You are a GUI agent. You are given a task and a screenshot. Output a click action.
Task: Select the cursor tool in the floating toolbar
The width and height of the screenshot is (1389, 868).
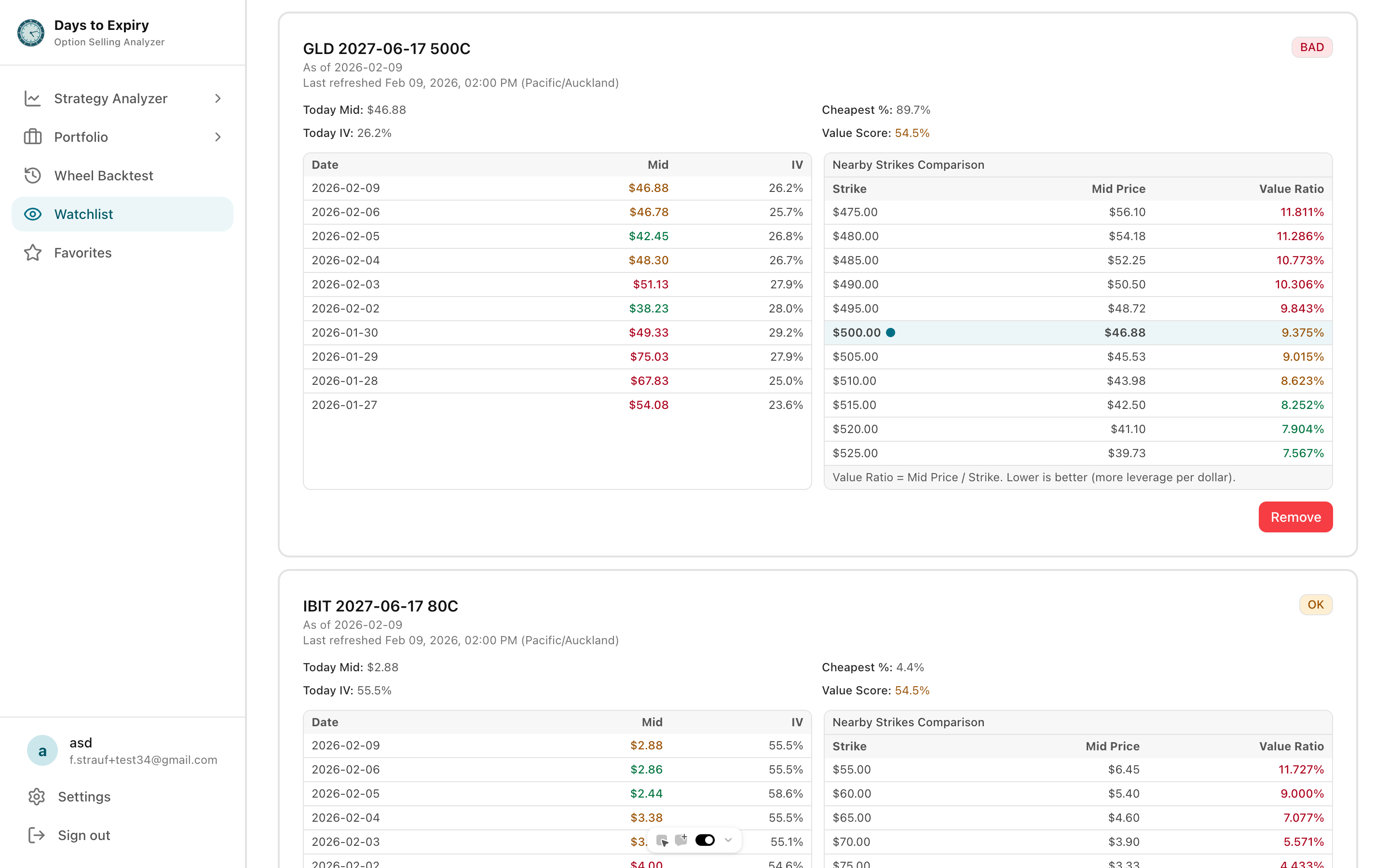663,840
